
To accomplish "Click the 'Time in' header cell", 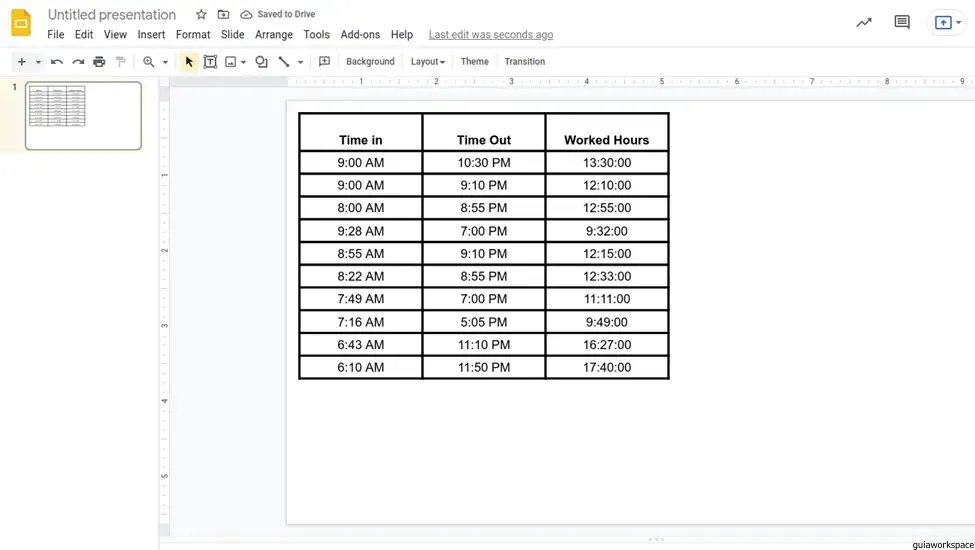I will click(x=361, y=132).
